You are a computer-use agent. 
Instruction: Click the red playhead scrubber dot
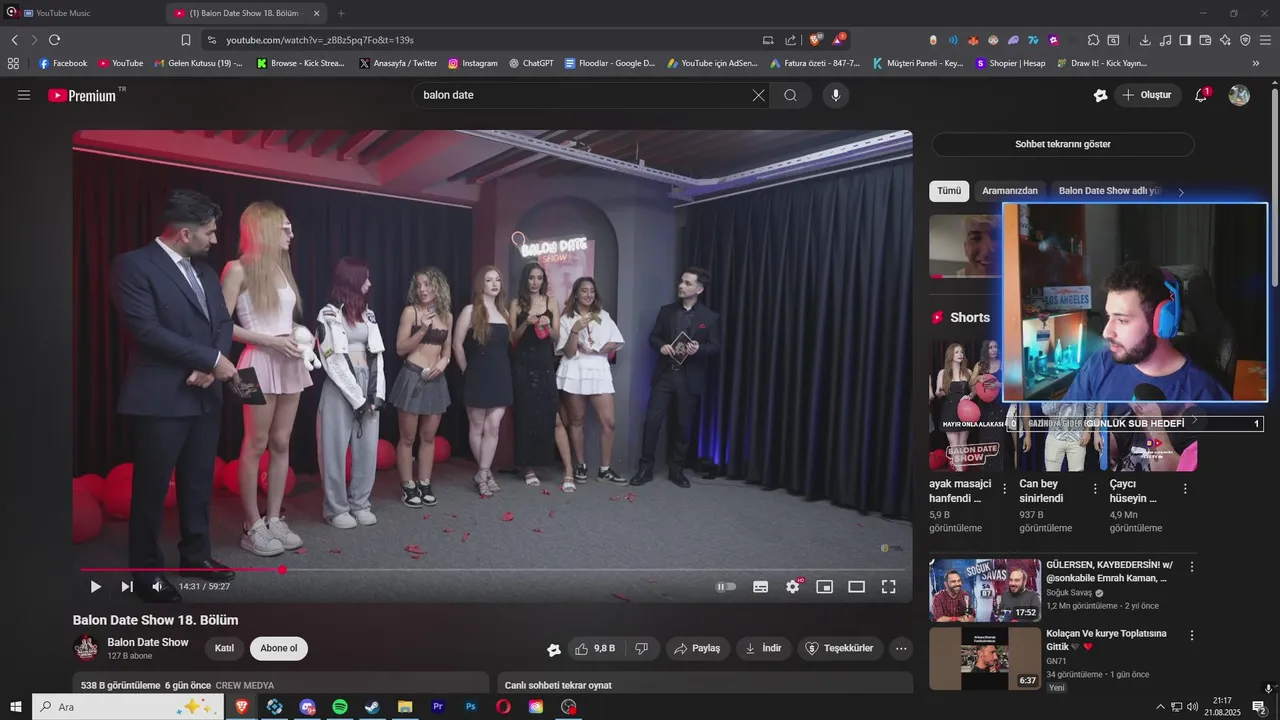click(282, 570)
